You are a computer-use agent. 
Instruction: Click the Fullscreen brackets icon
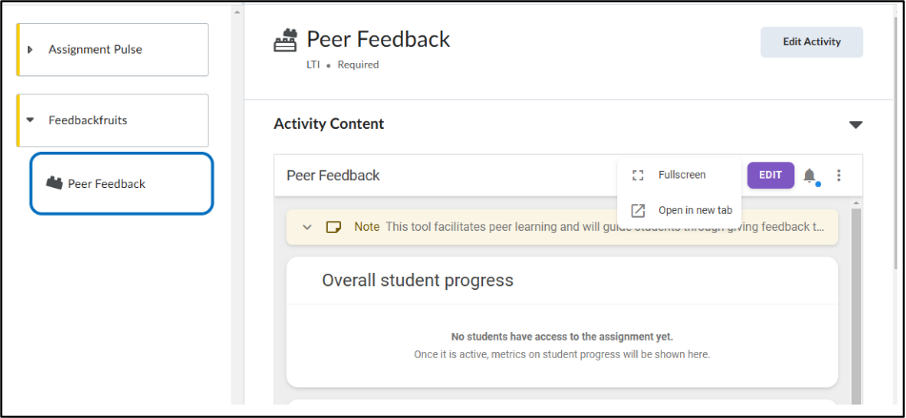pyautogui.click(x=638, y=175)
